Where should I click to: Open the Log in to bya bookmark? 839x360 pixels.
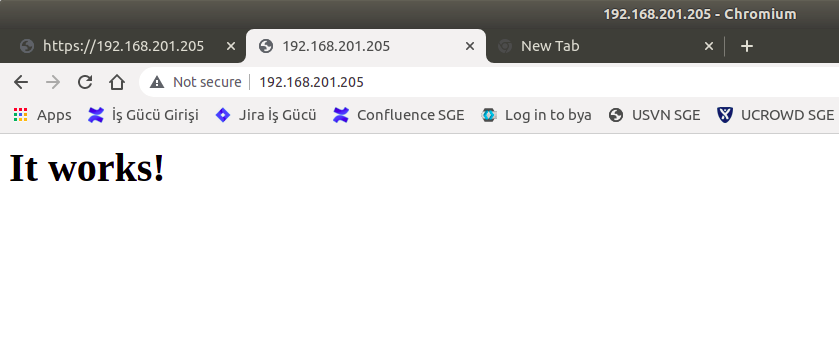click(x=536, y=115)
